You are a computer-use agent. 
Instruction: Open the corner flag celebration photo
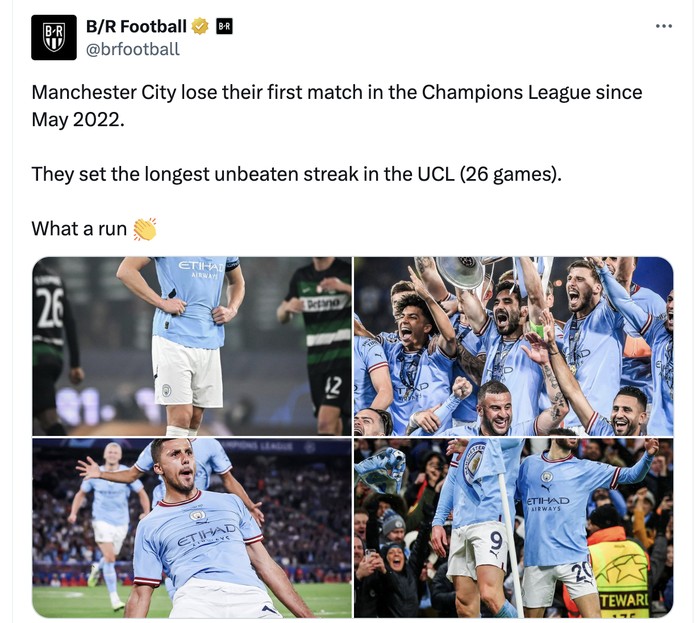(x=513, y=528)
